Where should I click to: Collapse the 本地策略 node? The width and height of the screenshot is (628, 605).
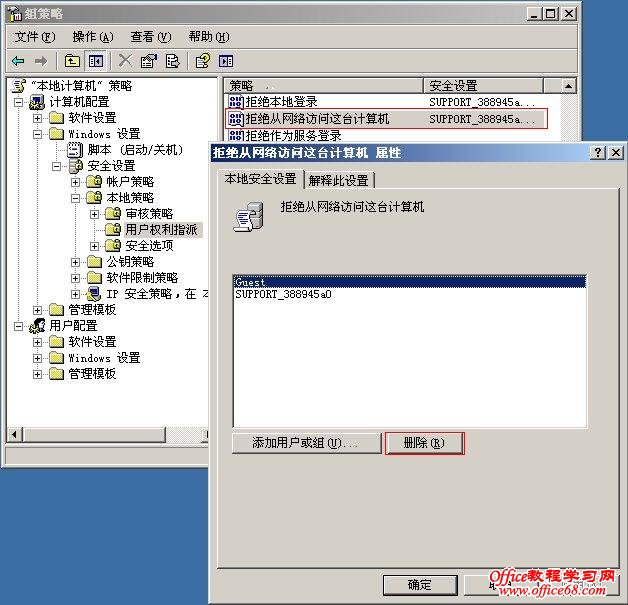(x=75, y=198)
